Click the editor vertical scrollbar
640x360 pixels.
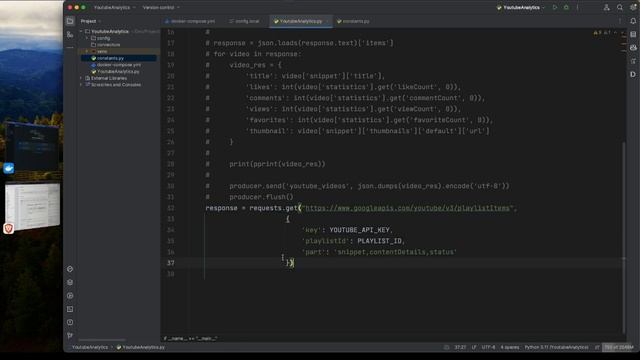[623, 237]
